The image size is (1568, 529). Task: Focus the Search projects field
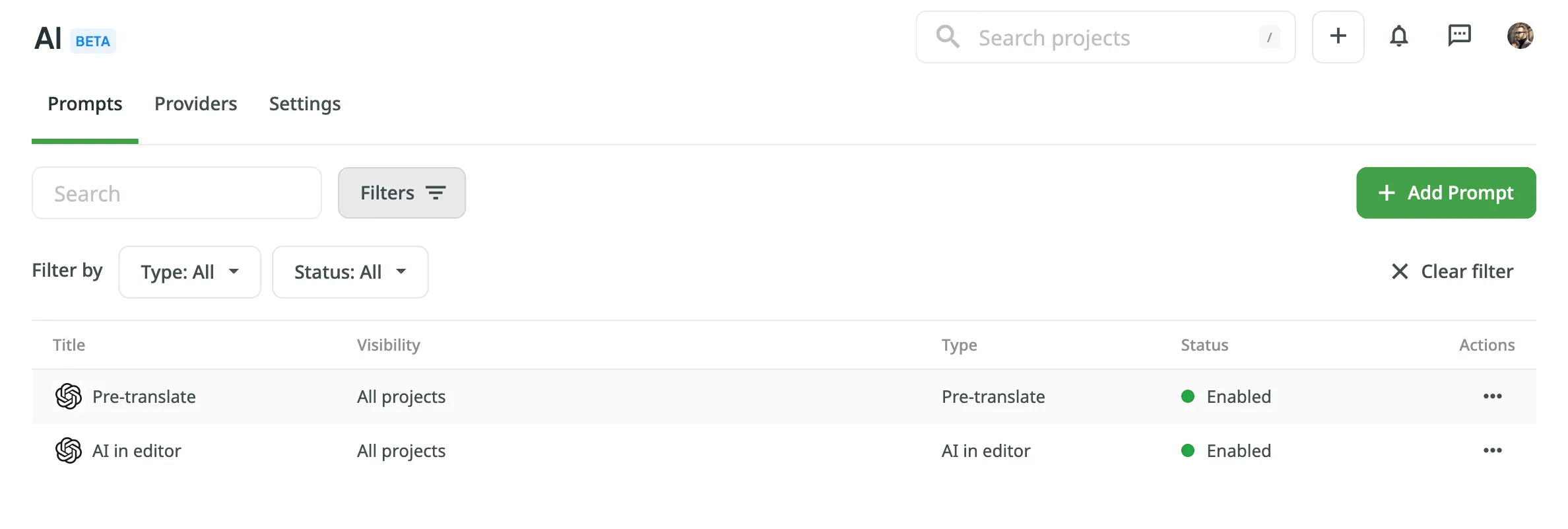(x=1105, y=37)
